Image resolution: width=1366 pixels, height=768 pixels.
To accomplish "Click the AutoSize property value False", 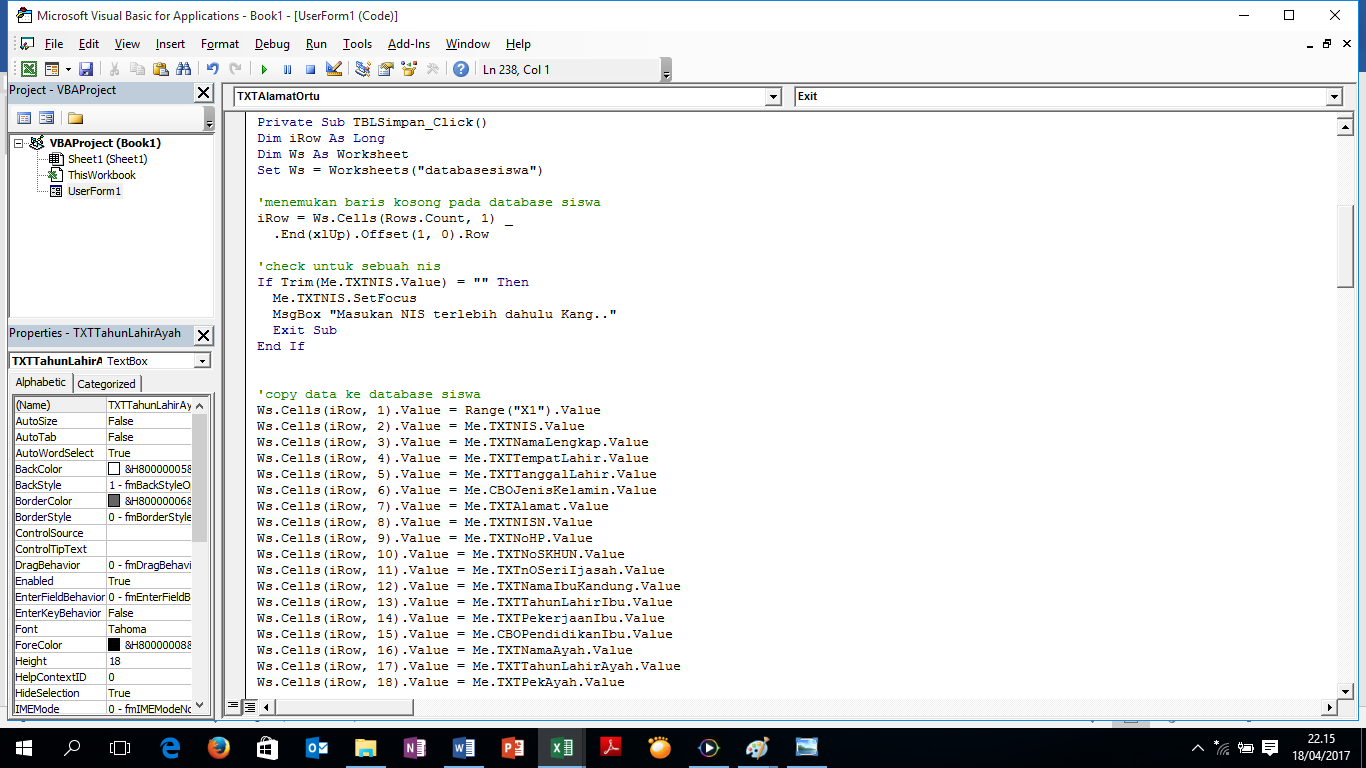I will [x=148, y=421].
